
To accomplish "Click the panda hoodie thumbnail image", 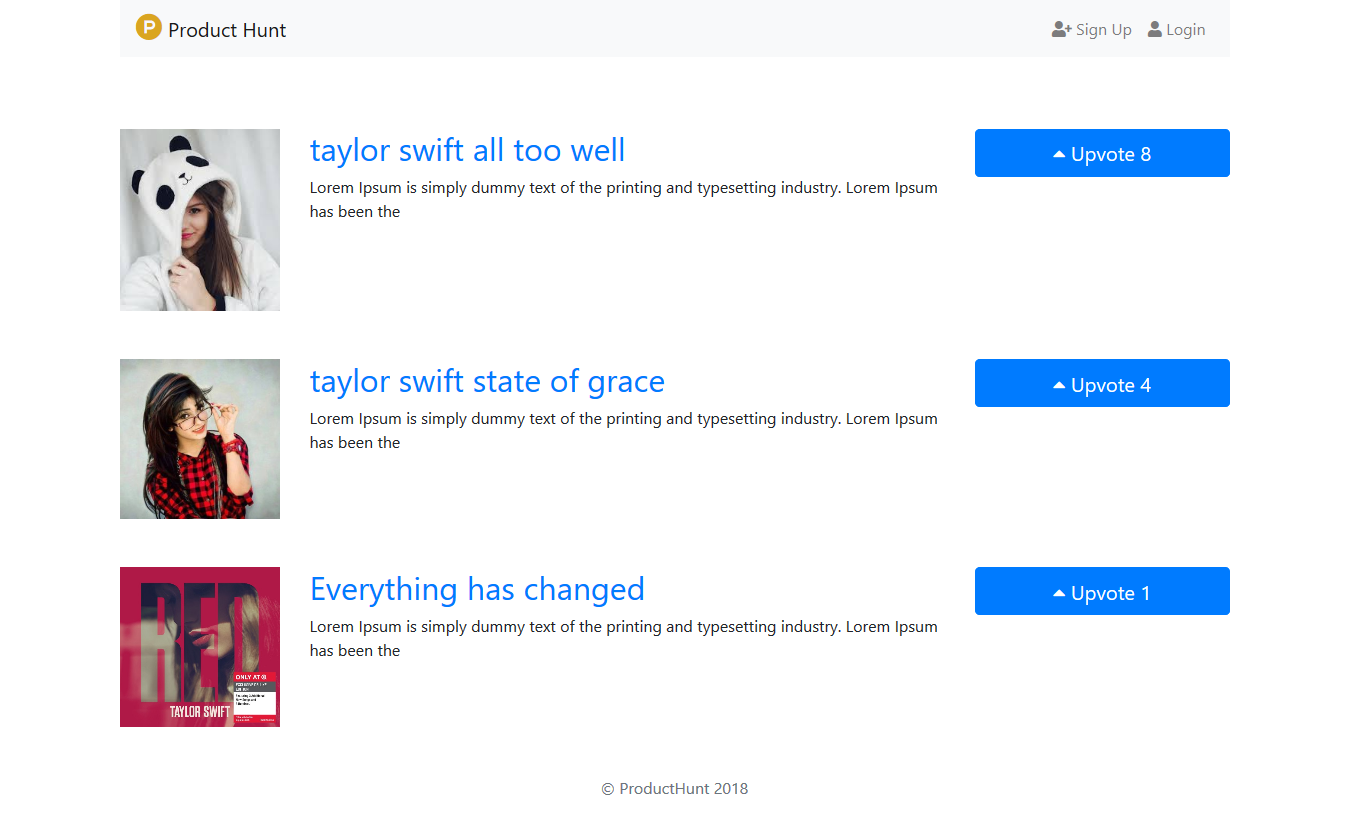I will click(x=200, y=220).
